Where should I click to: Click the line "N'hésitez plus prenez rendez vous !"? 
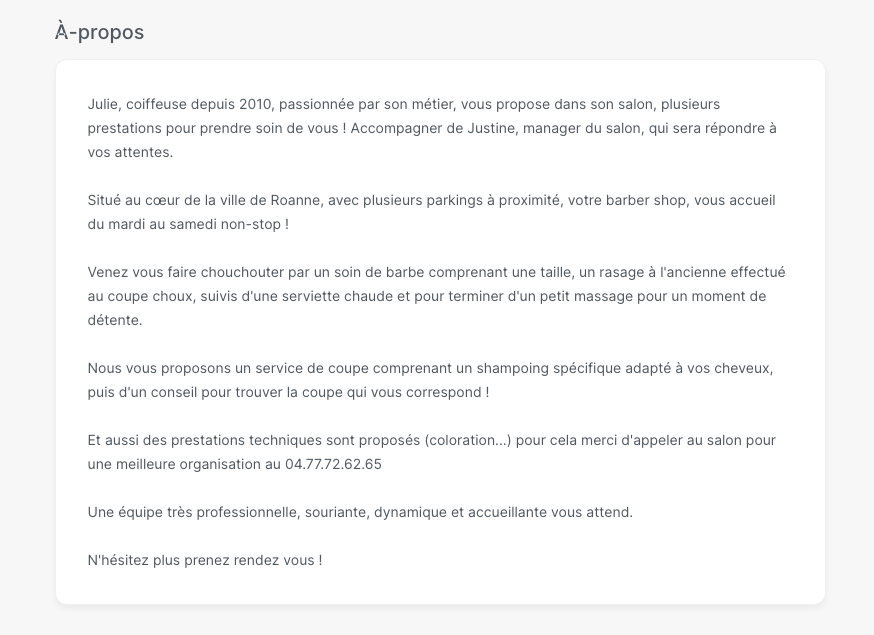204,560
